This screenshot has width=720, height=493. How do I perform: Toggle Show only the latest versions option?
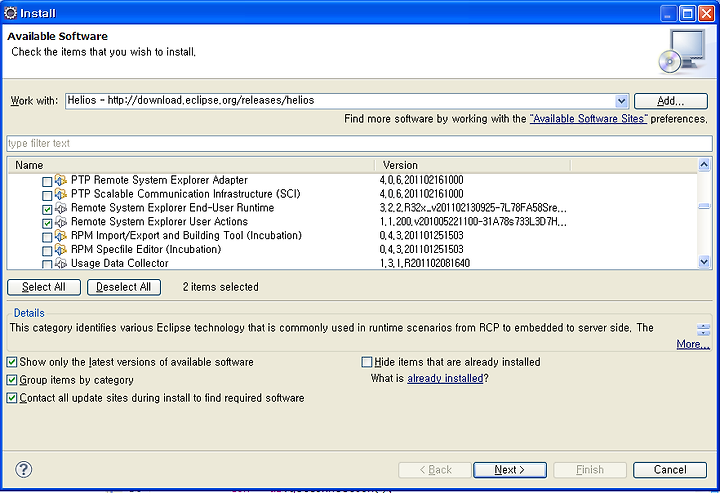click(12, 362)
